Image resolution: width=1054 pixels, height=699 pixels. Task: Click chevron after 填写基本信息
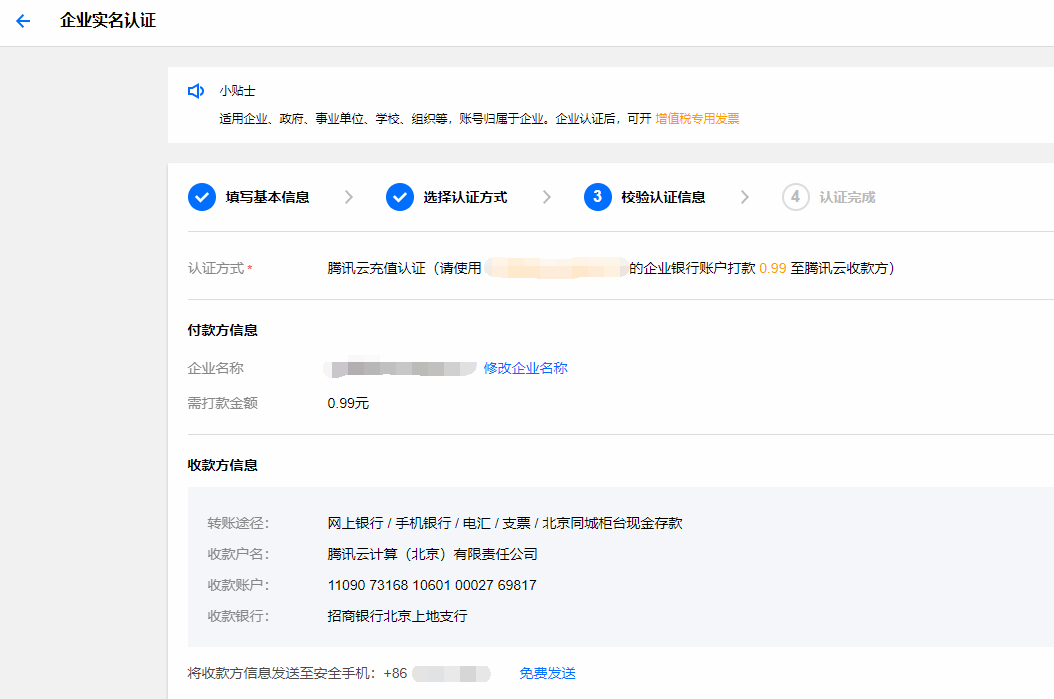pyautogui.click(x=348, y=197)
